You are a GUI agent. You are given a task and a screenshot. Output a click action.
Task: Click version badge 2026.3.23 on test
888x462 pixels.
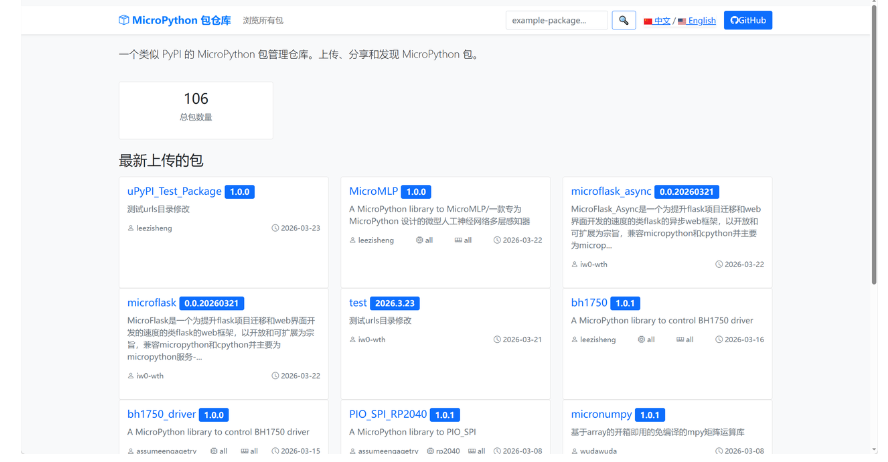point(395,303)
